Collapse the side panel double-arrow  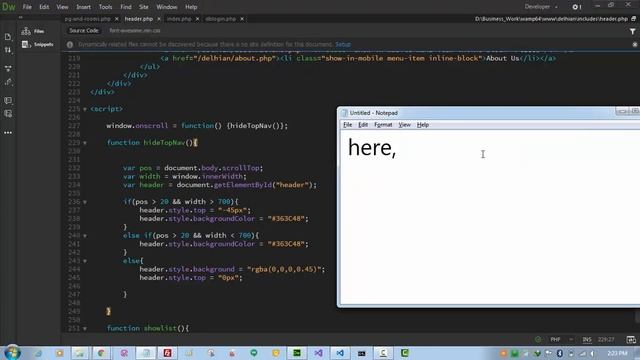(x=20, y=18)
